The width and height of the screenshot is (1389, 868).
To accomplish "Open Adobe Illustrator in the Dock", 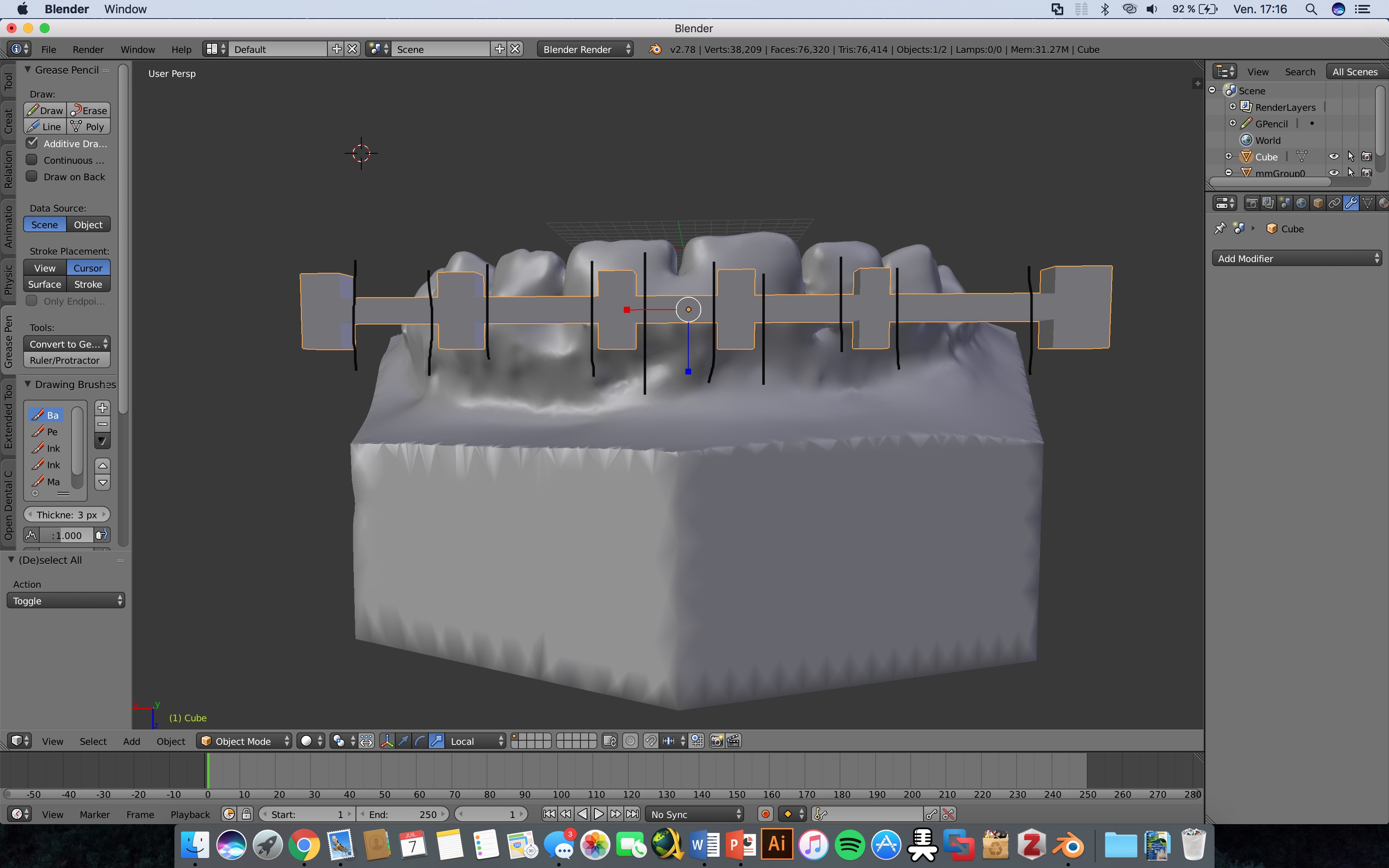I will coord(777,845).
